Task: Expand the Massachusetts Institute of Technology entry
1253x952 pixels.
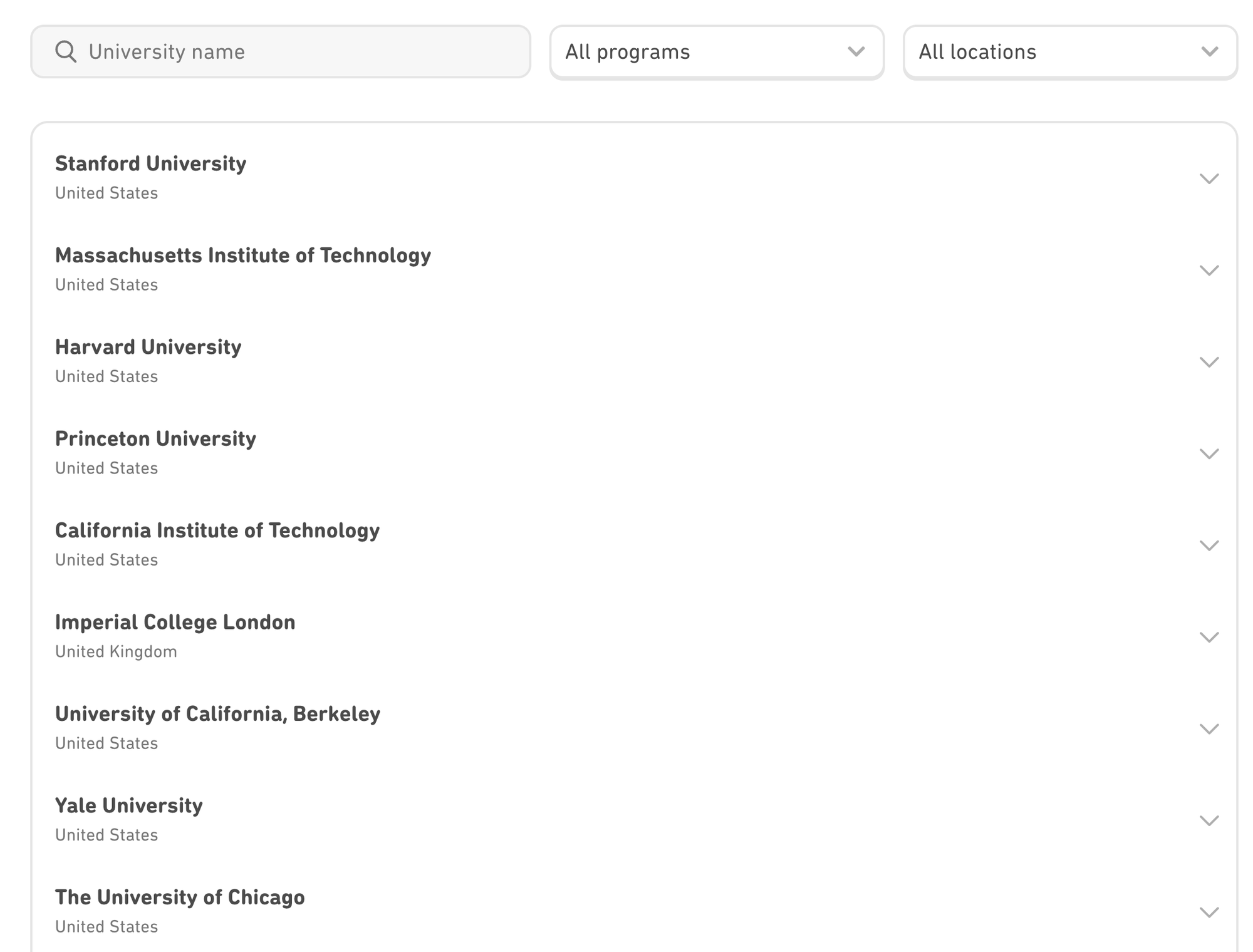Action: (x=1209, y=271)
